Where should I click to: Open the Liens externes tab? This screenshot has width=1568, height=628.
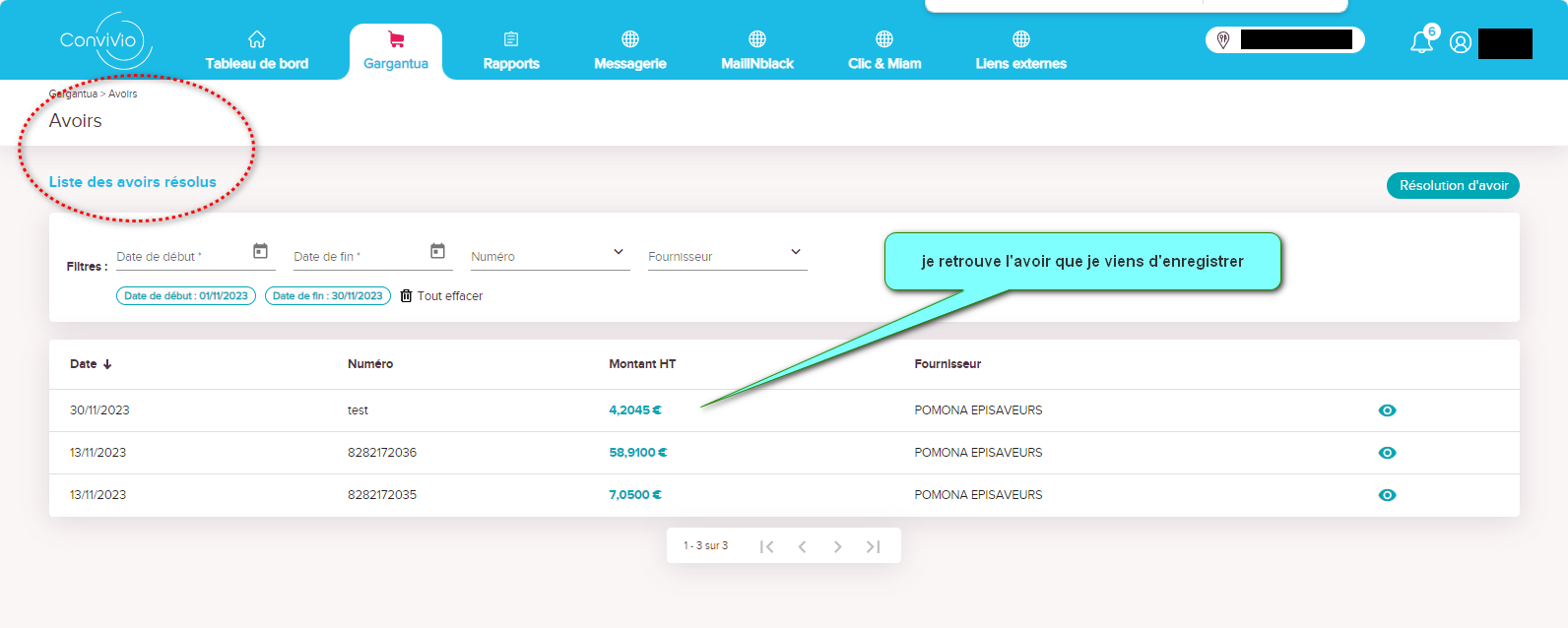pos(1021,52)
